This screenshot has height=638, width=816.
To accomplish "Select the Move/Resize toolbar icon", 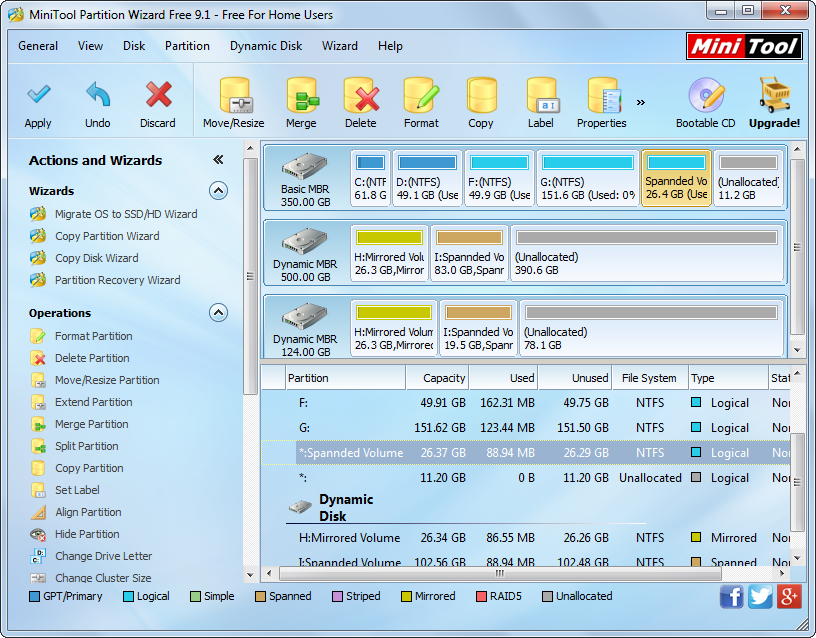I will pos(234,95).
